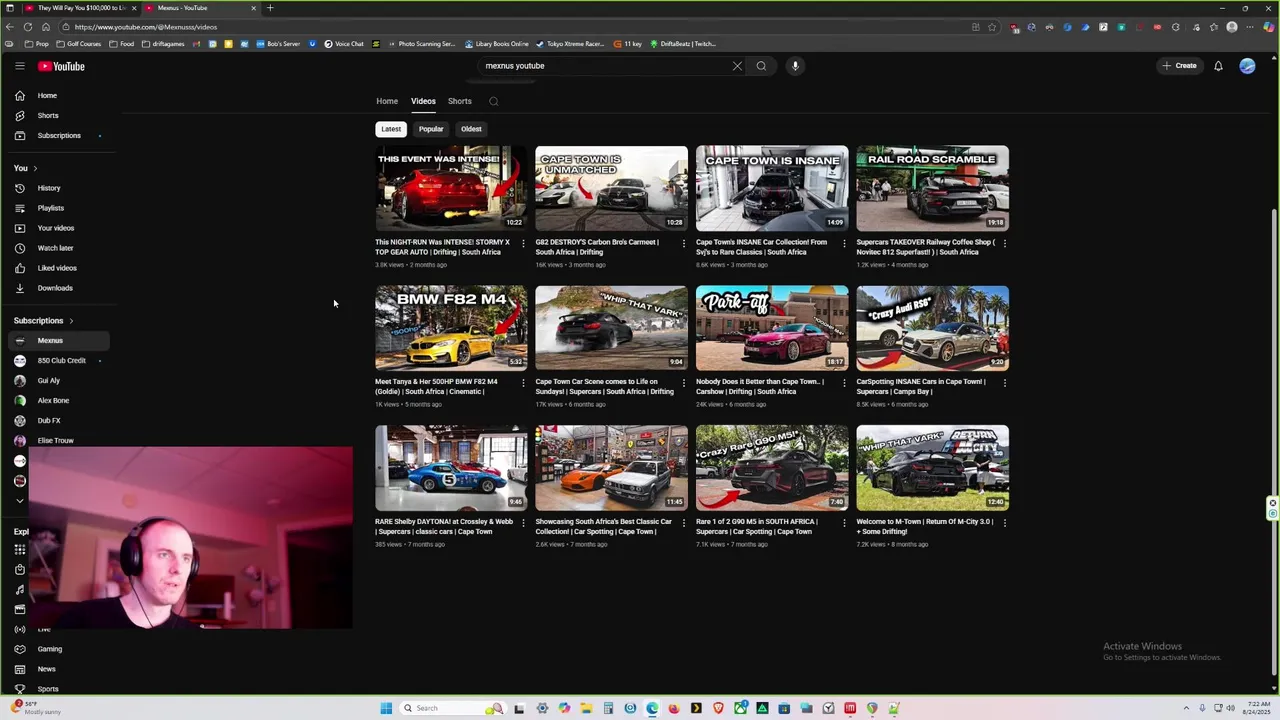Image resolution: width=1280 pixels, height=720 pixels.
Task: Open more options for G82 DESTROY'S video
Action: [684, 243]
